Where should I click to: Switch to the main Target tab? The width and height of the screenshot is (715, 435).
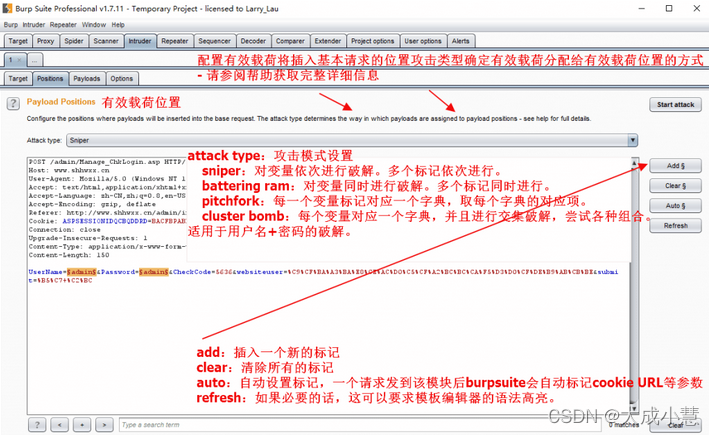(18, 41)
